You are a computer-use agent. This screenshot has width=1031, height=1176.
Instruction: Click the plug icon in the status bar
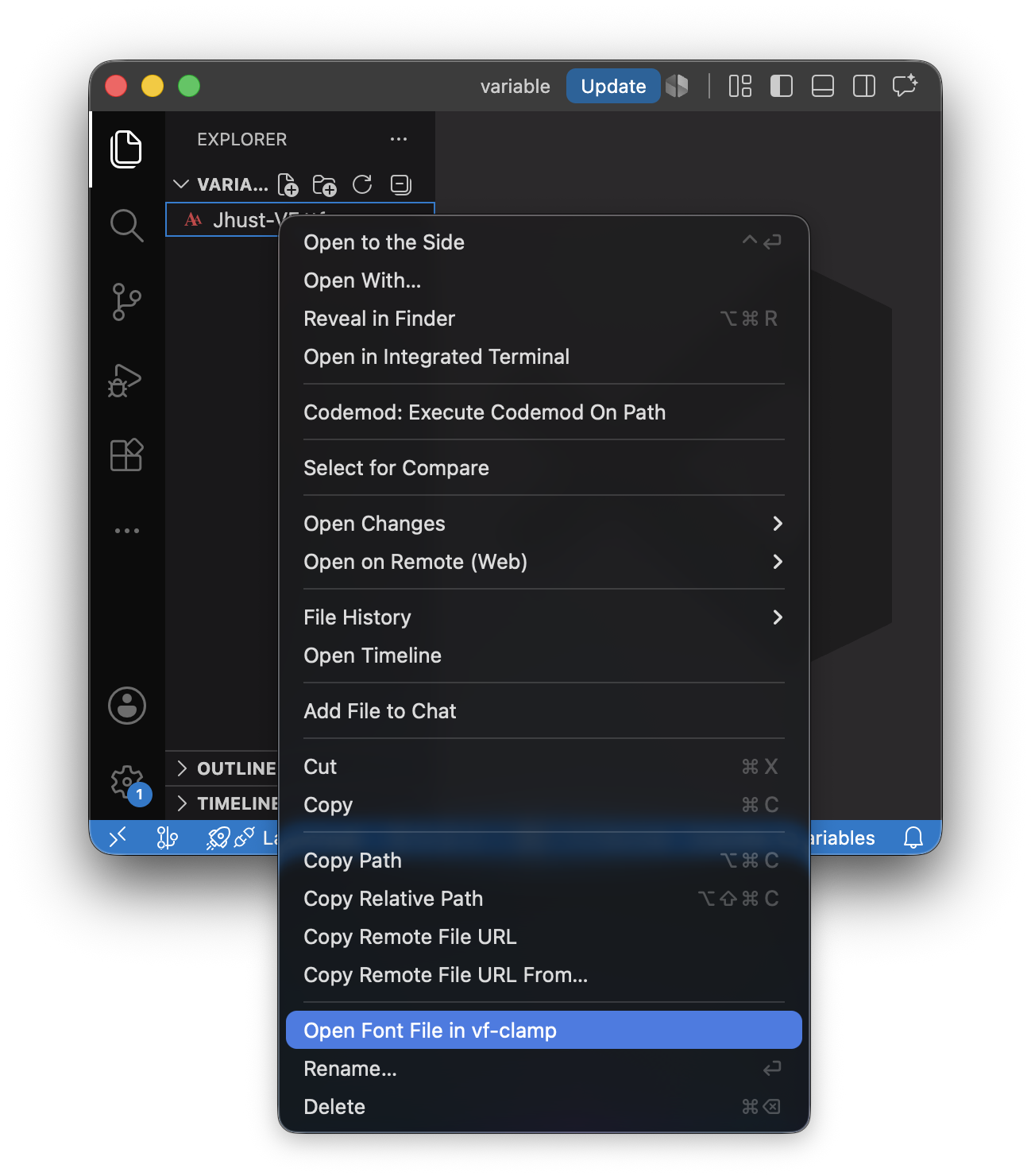click(x=245, y=837)
